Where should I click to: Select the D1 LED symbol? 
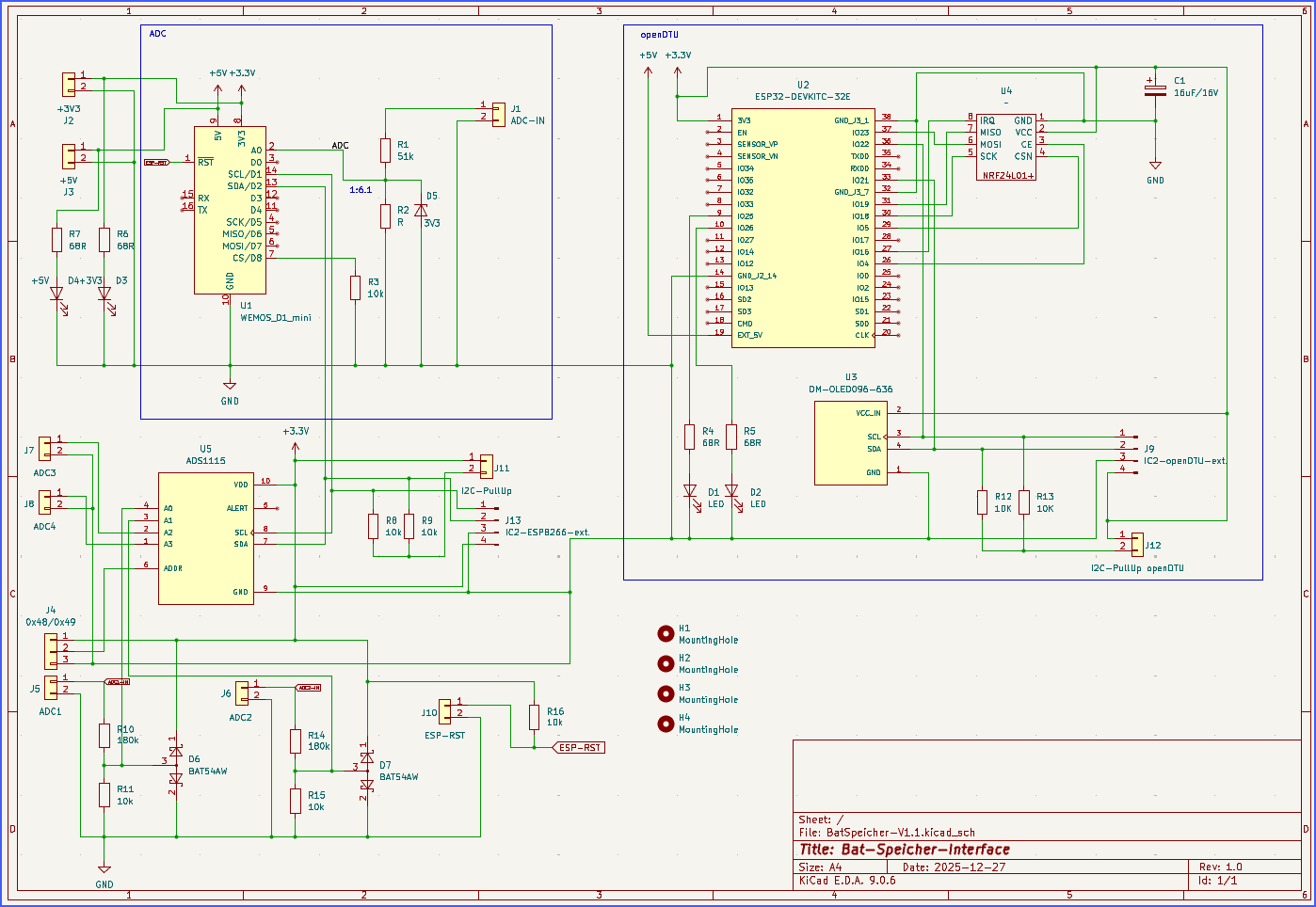point(690,491)
